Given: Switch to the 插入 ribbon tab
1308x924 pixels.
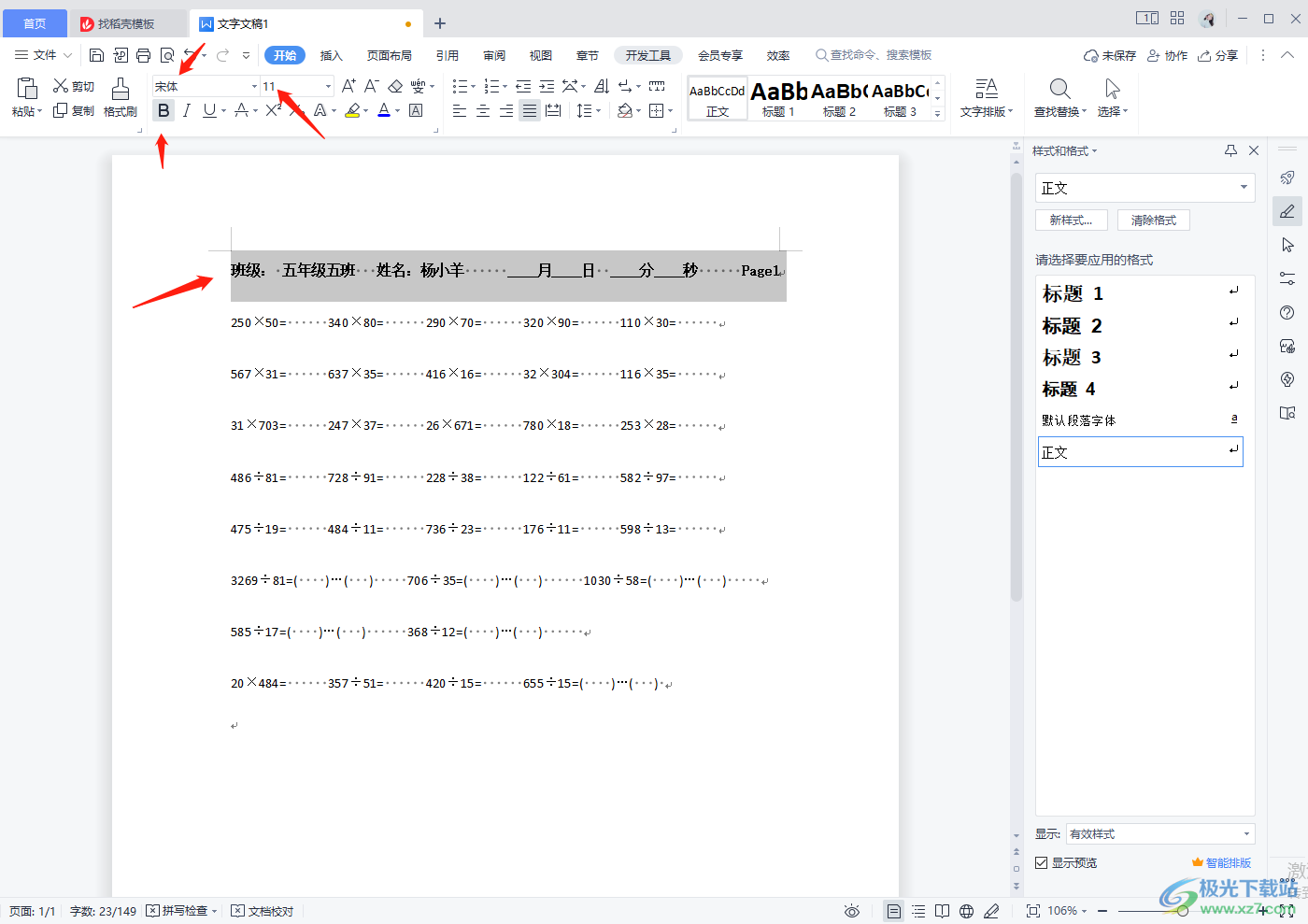Looking at the screenshot, I should [x=332, y=55].
